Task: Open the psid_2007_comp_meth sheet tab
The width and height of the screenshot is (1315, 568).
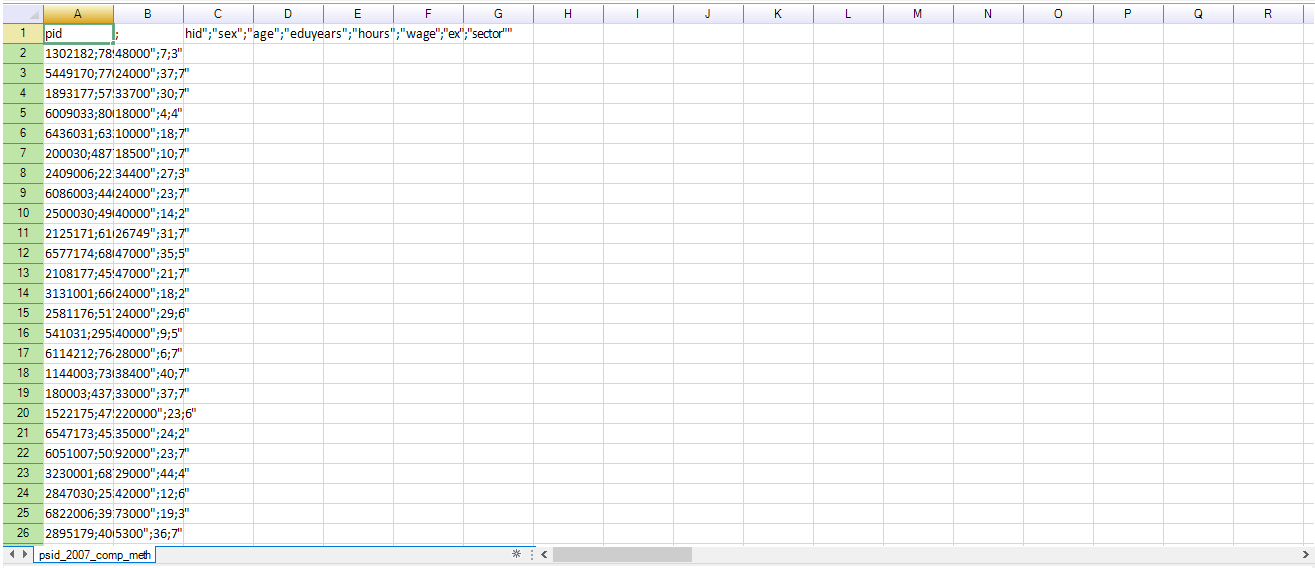Action: [96, 554]
